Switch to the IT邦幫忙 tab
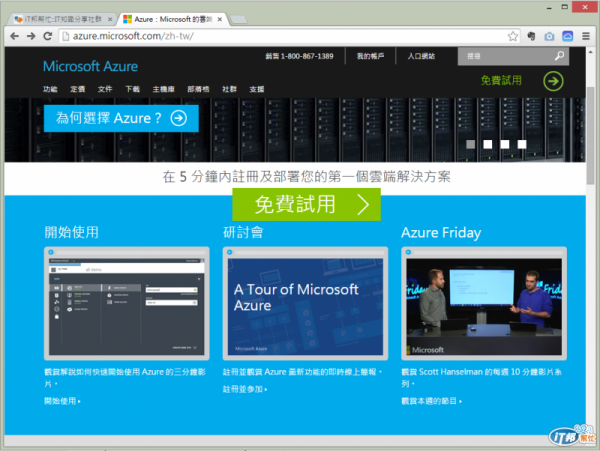This screenshot has height=451, width=600. click(x=63, y=19)
